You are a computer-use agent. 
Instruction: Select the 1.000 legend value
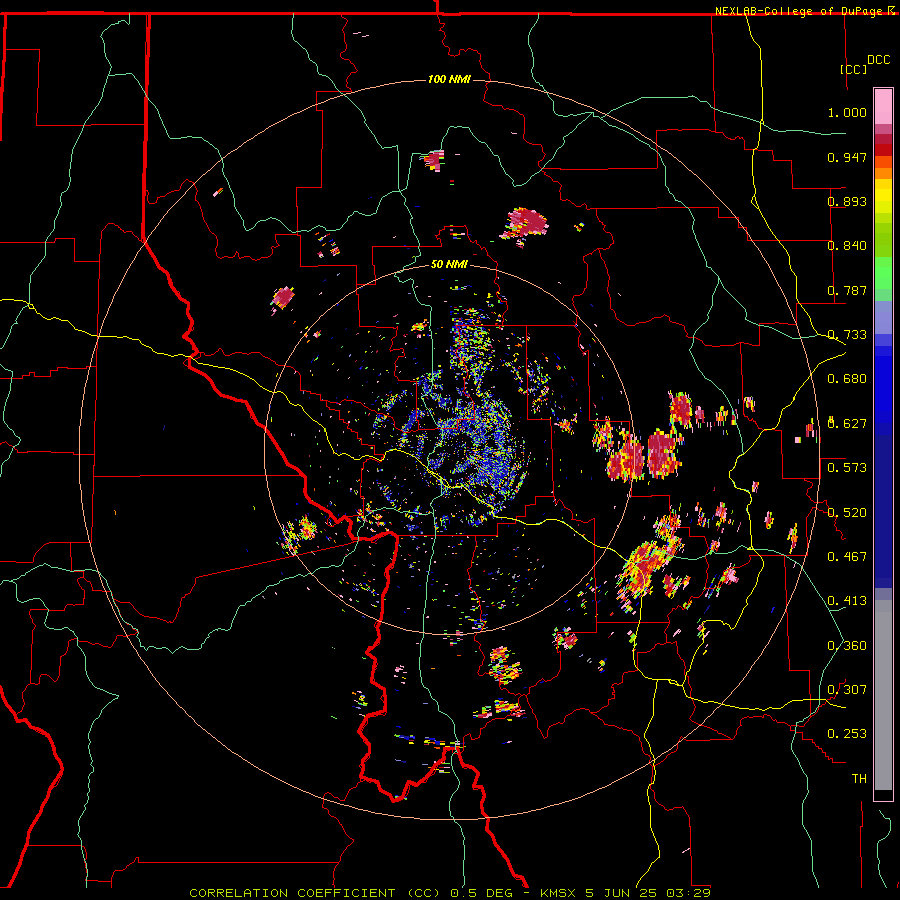tap(847, 112)
